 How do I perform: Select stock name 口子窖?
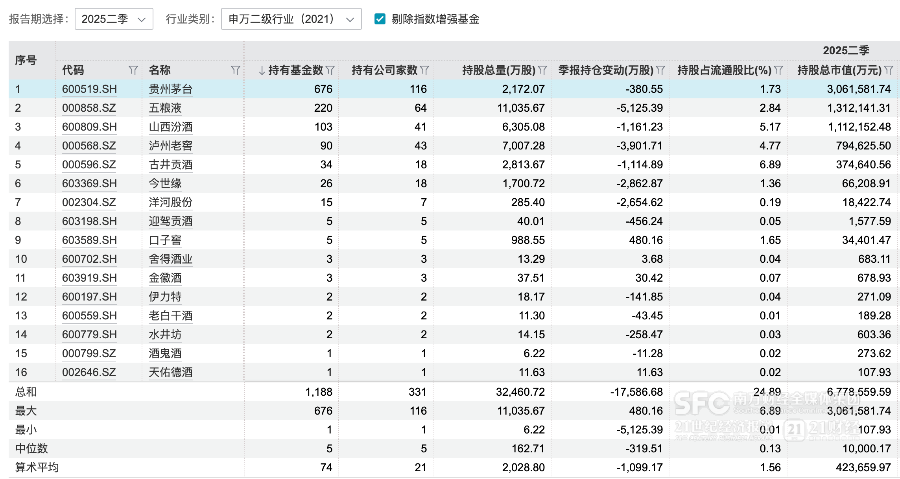tap(165, 240)
